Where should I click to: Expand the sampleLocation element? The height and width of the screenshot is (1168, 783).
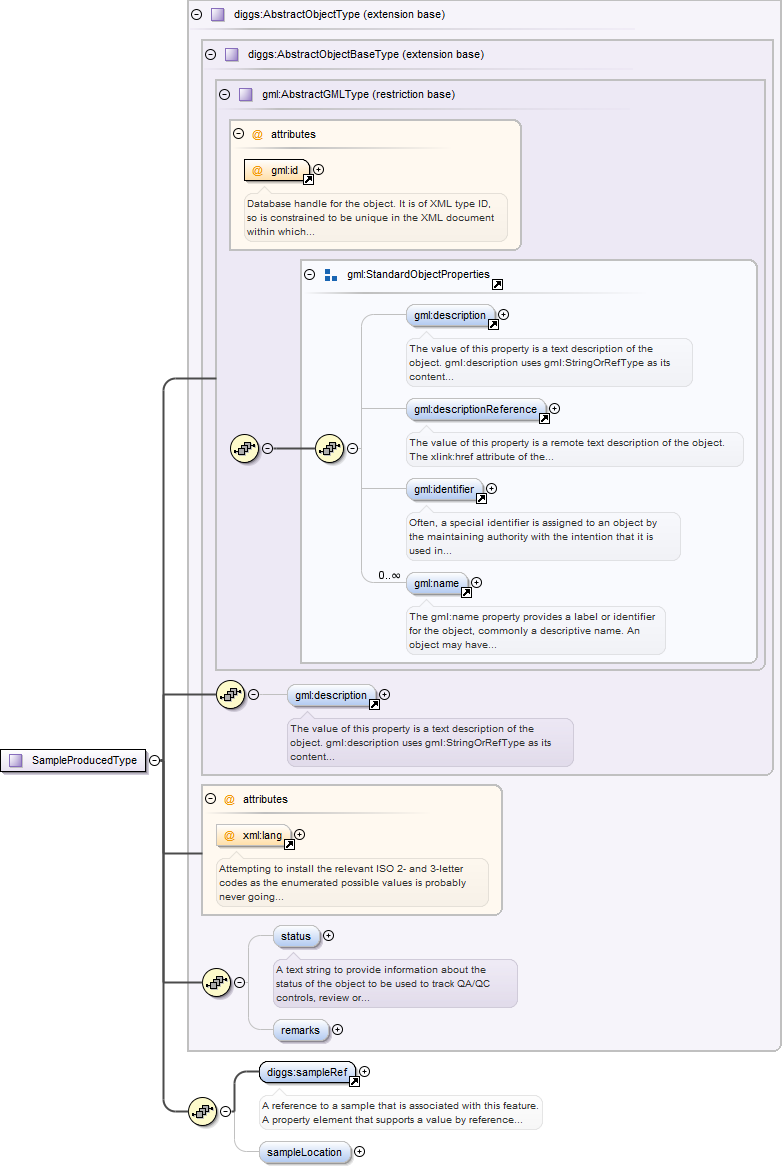(359, 1152)
